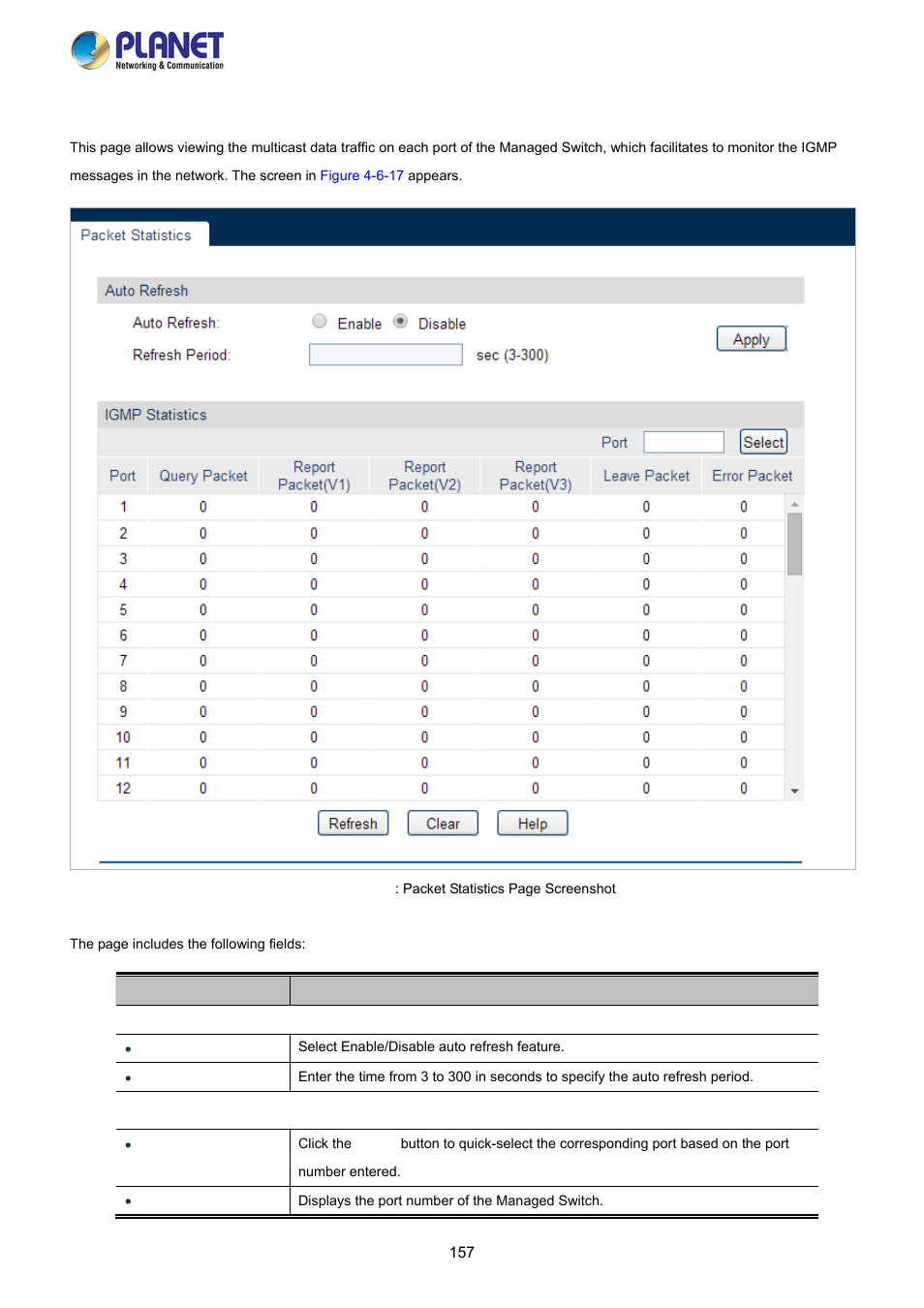Click the Port number input field
The image size is (924, 1308).
click(683, 443)
